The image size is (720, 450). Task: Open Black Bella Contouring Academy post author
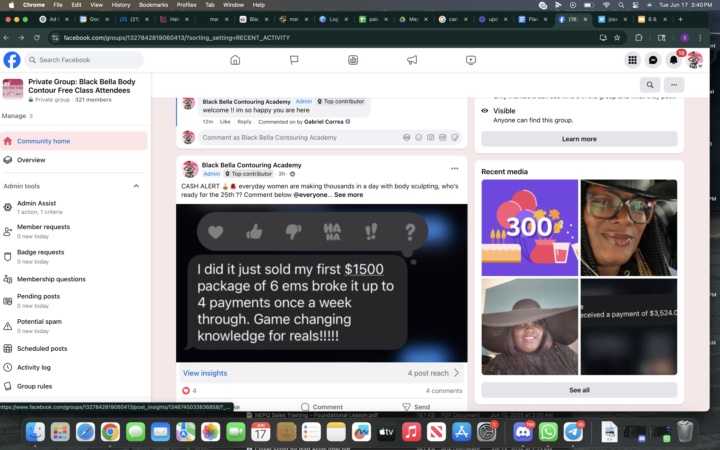251,165
